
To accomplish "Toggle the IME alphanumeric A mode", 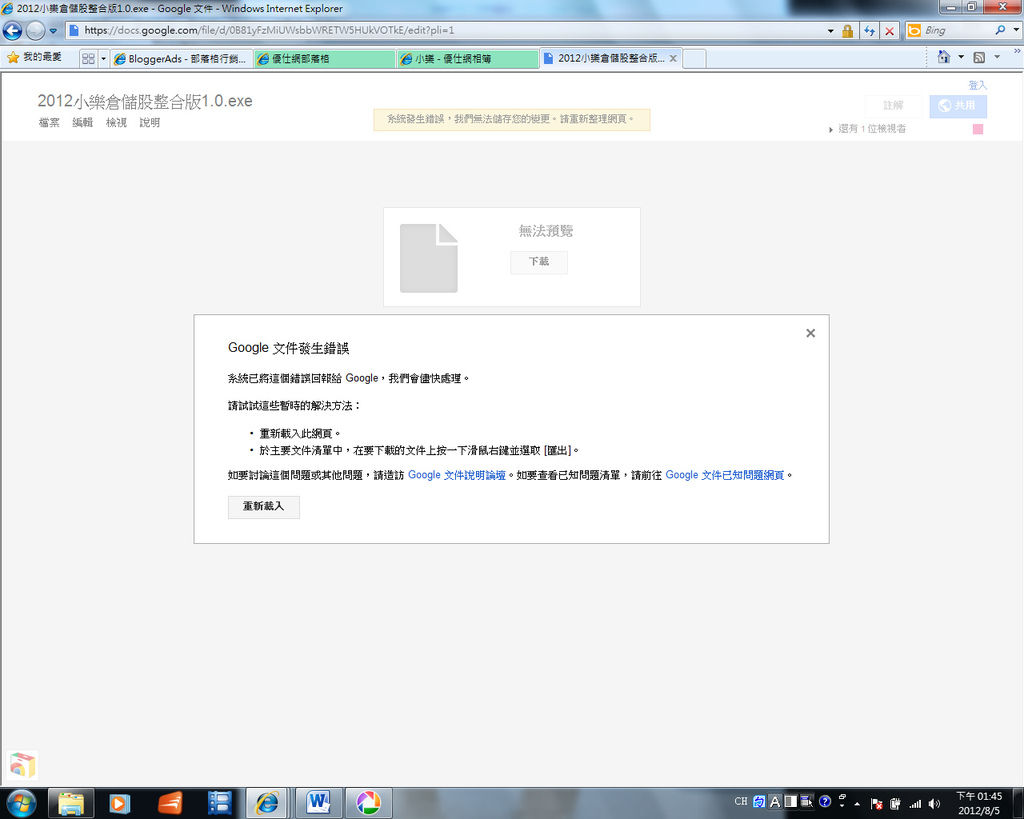I will pyautogui.click(x=775, y=801).
